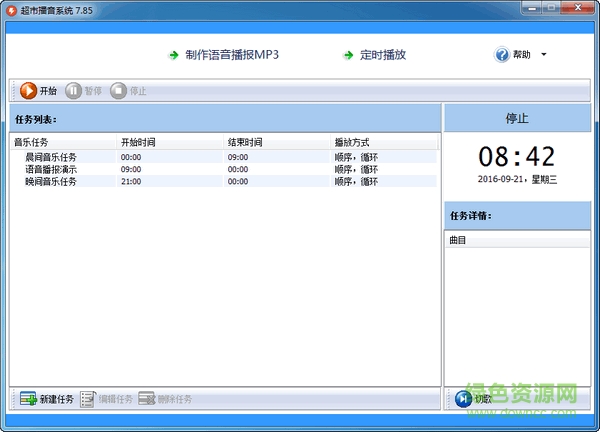Click the 曲目 column header

[517, 240]
